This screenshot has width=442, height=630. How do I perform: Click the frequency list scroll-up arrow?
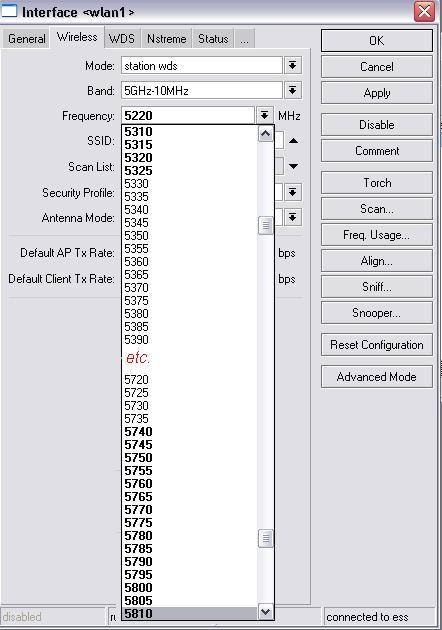click(x=265, y=134)
